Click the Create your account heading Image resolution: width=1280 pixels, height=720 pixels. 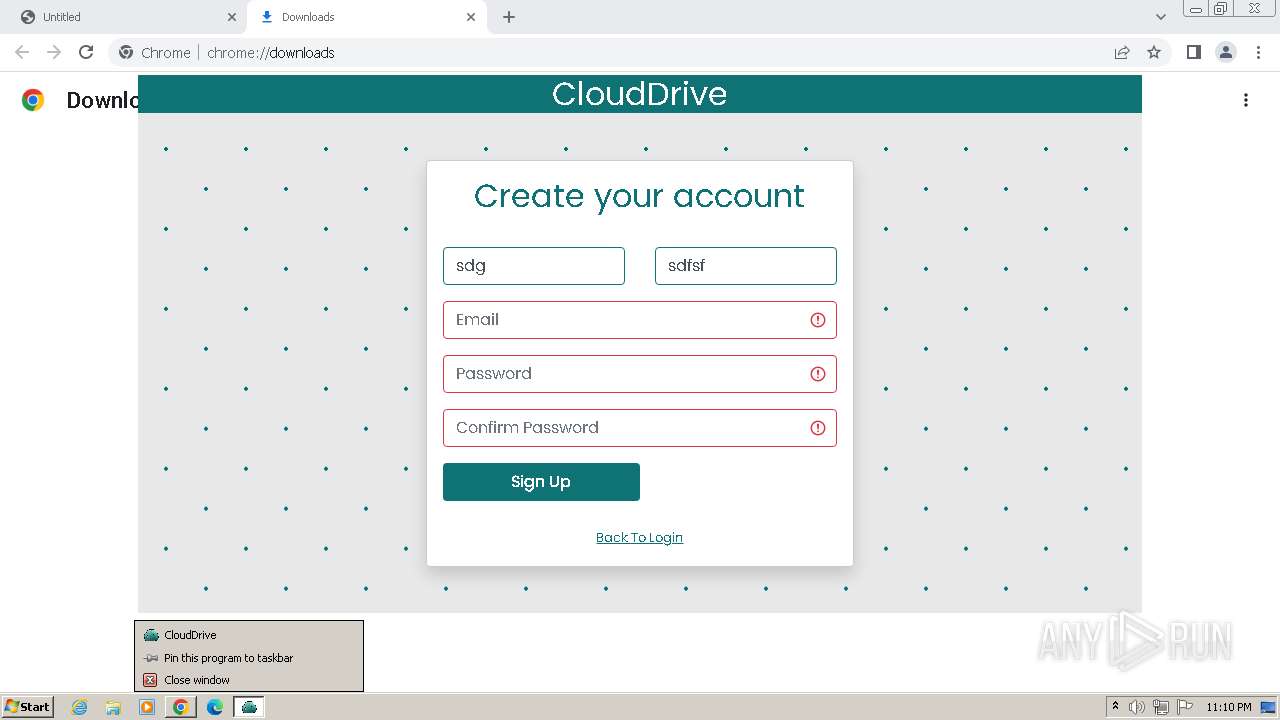(x=640, y=196)
